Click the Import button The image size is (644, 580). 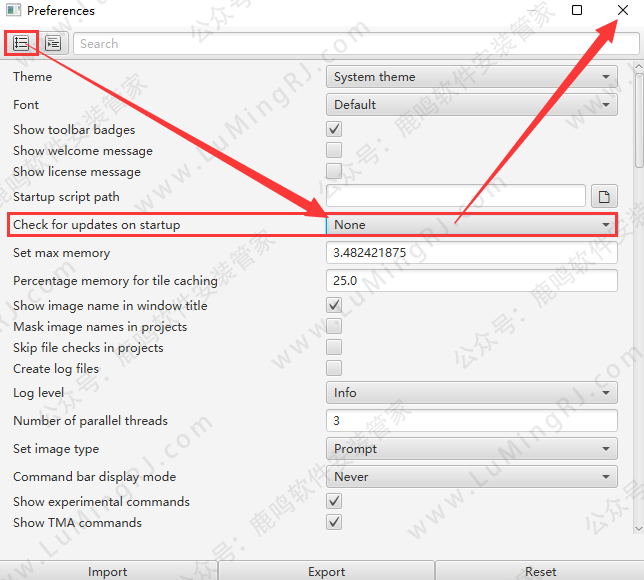(107, 571)
